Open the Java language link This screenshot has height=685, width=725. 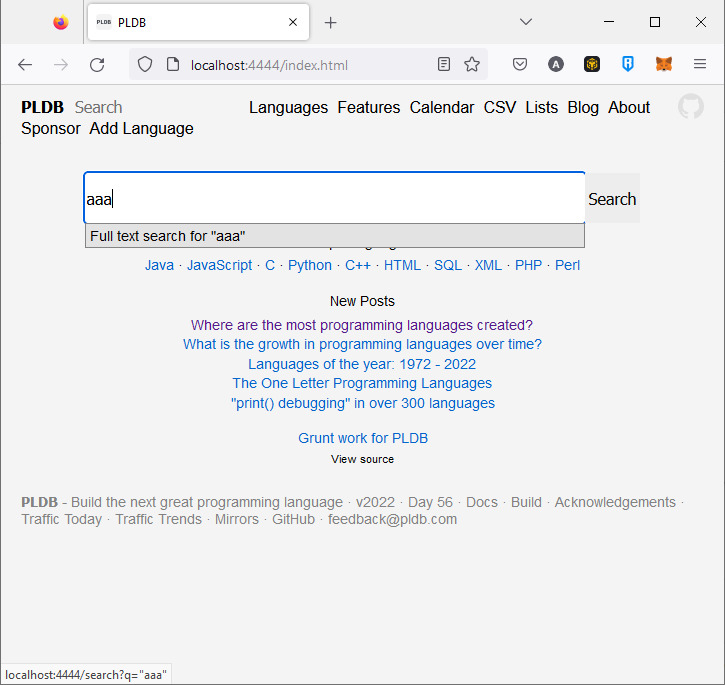click(x=159, y=265)
